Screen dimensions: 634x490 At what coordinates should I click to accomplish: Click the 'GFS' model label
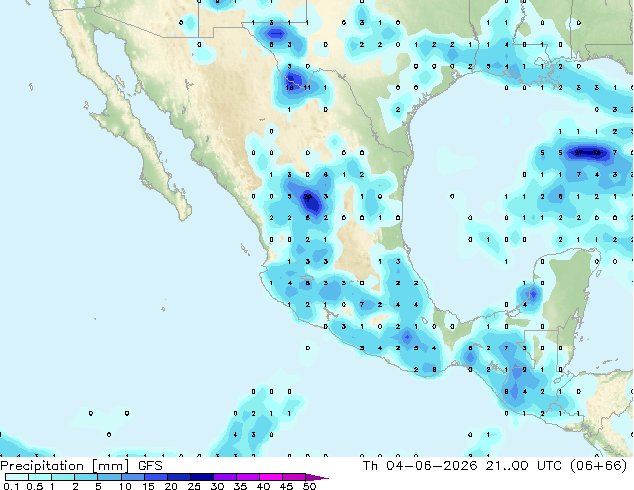pyautogui.click(x=150, y=466)
